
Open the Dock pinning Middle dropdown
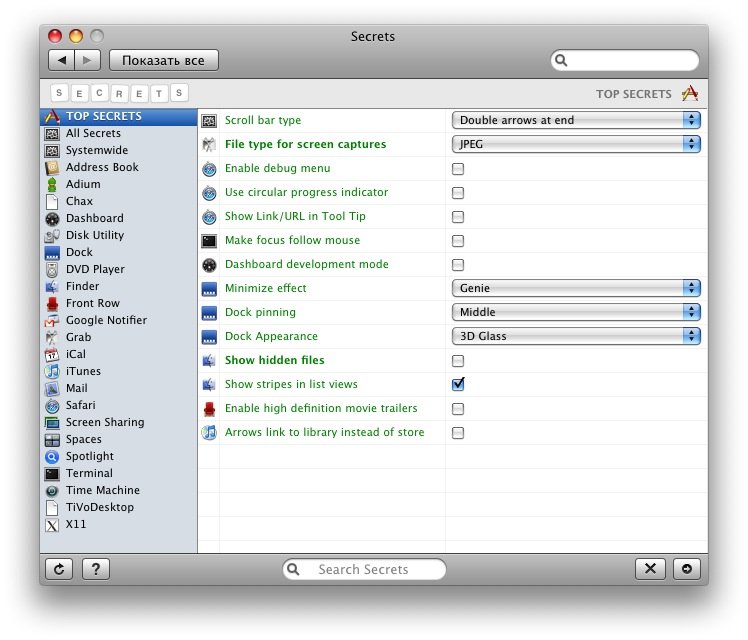[576, 312]
